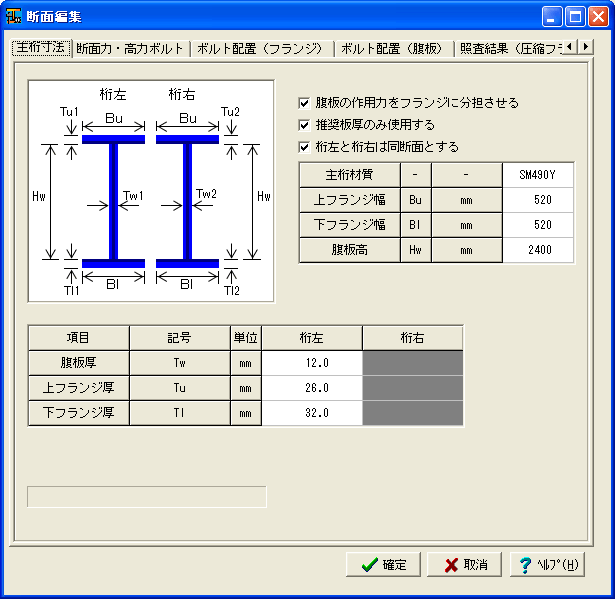Edit the 腹板高 Hw value 2400
The width and height of the screenshot is (615, 599).
pos(538,250)
